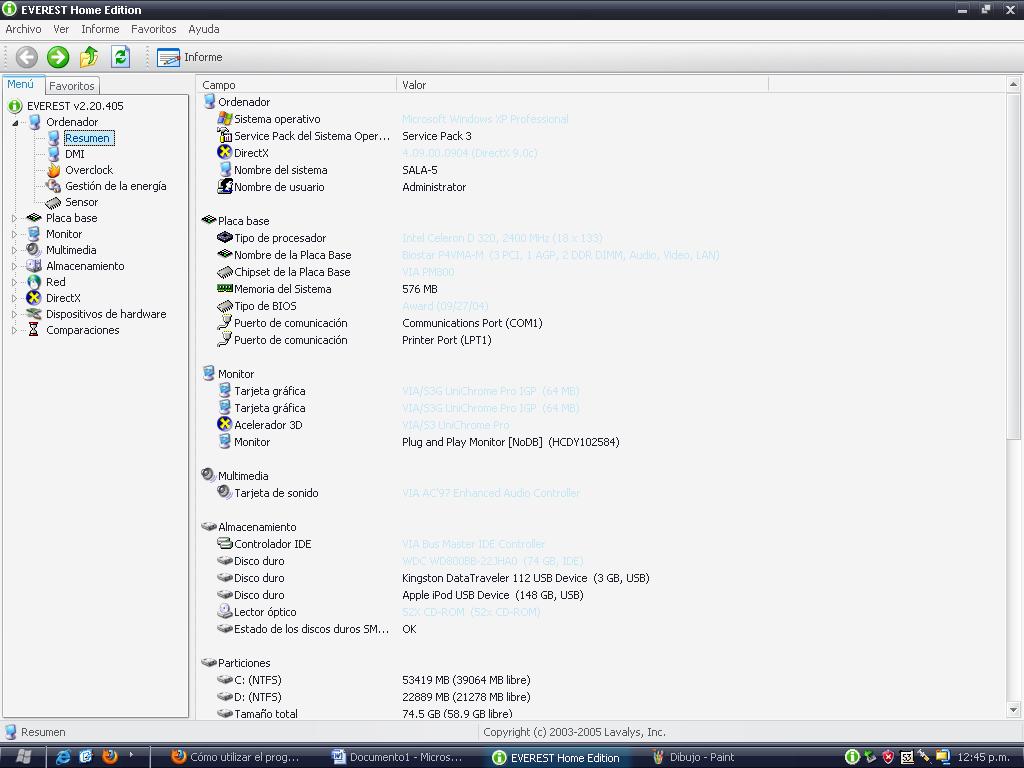Click the vertical scrollbar down arrow
Viewport: 1024px width, 768px height.
click(1013, 710)
